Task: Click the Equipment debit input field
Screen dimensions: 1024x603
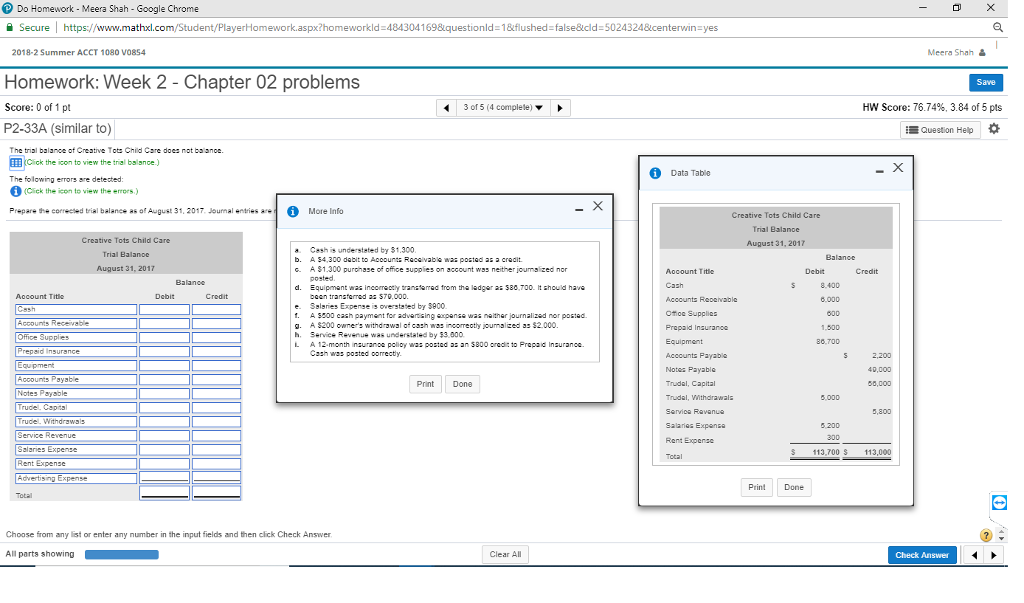Action: point(164,366)
